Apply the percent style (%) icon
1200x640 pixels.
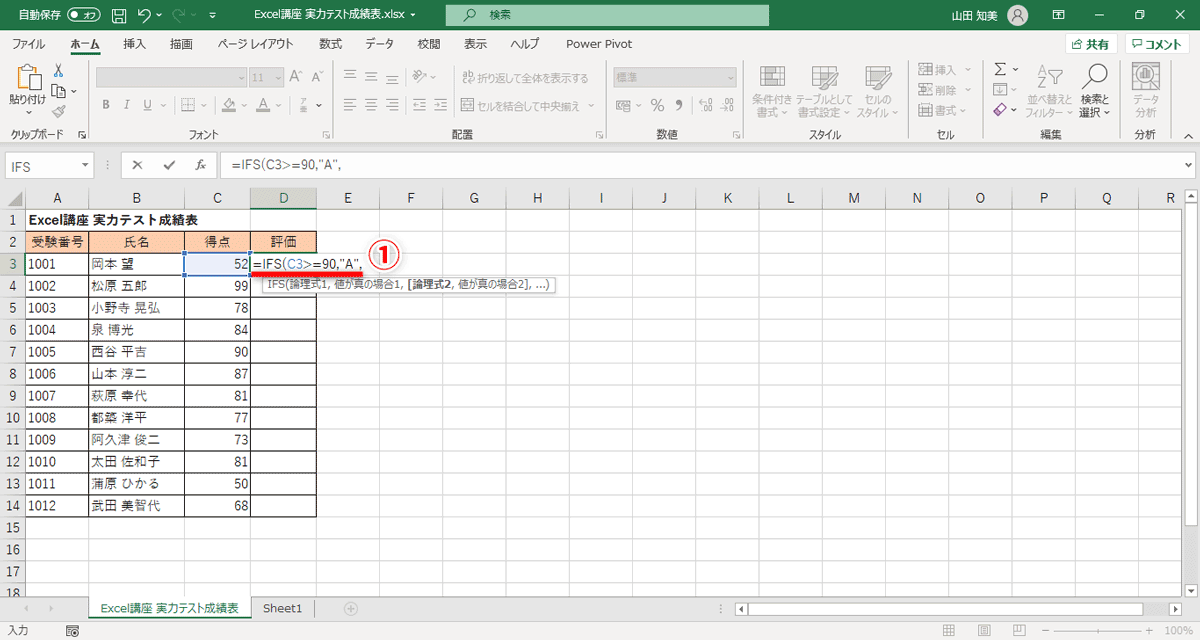click(x=655, y=104)
